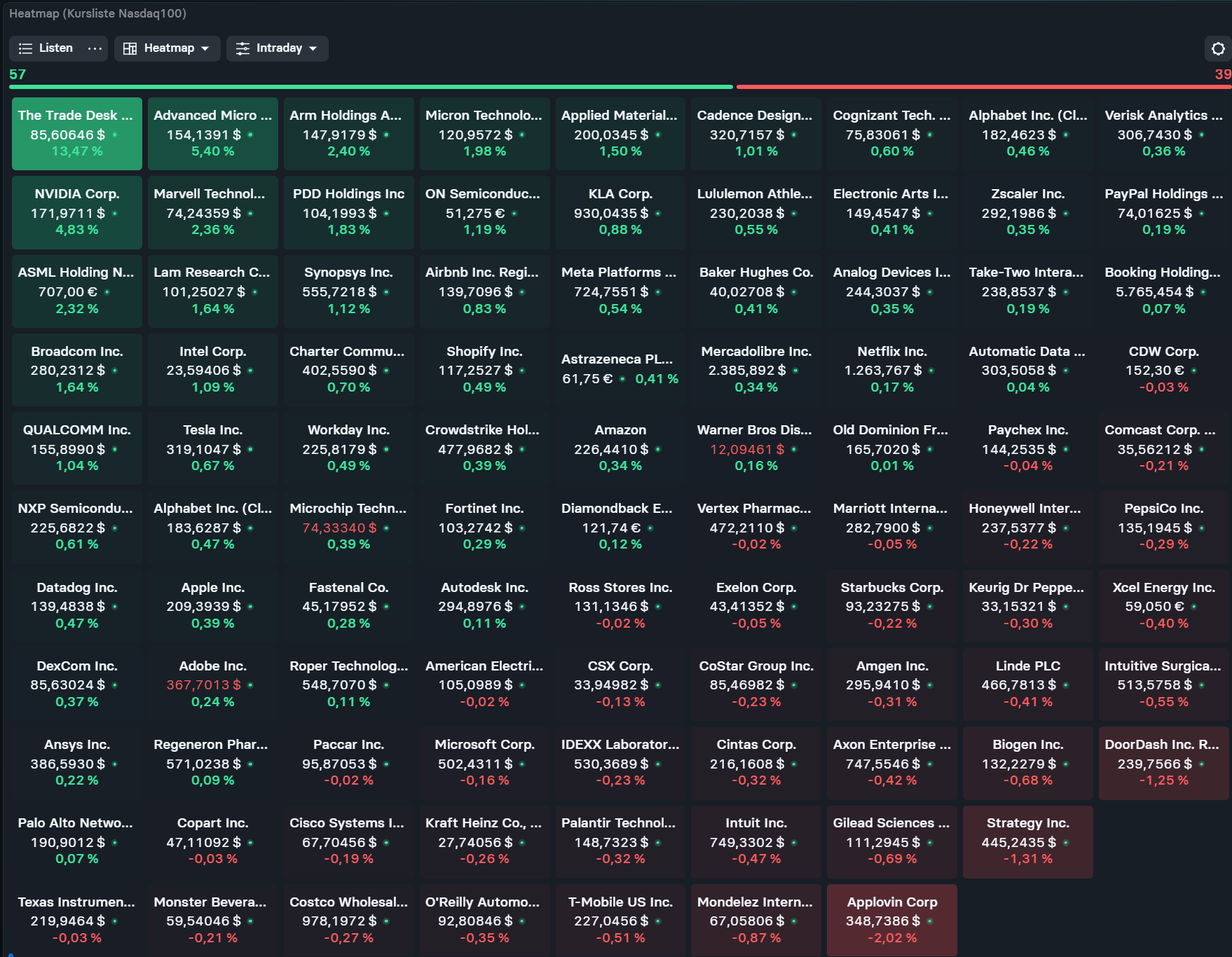Select the Booking Holdings tile
1232x957 pixels.
pyautogui.click(x=1164, y=291)
